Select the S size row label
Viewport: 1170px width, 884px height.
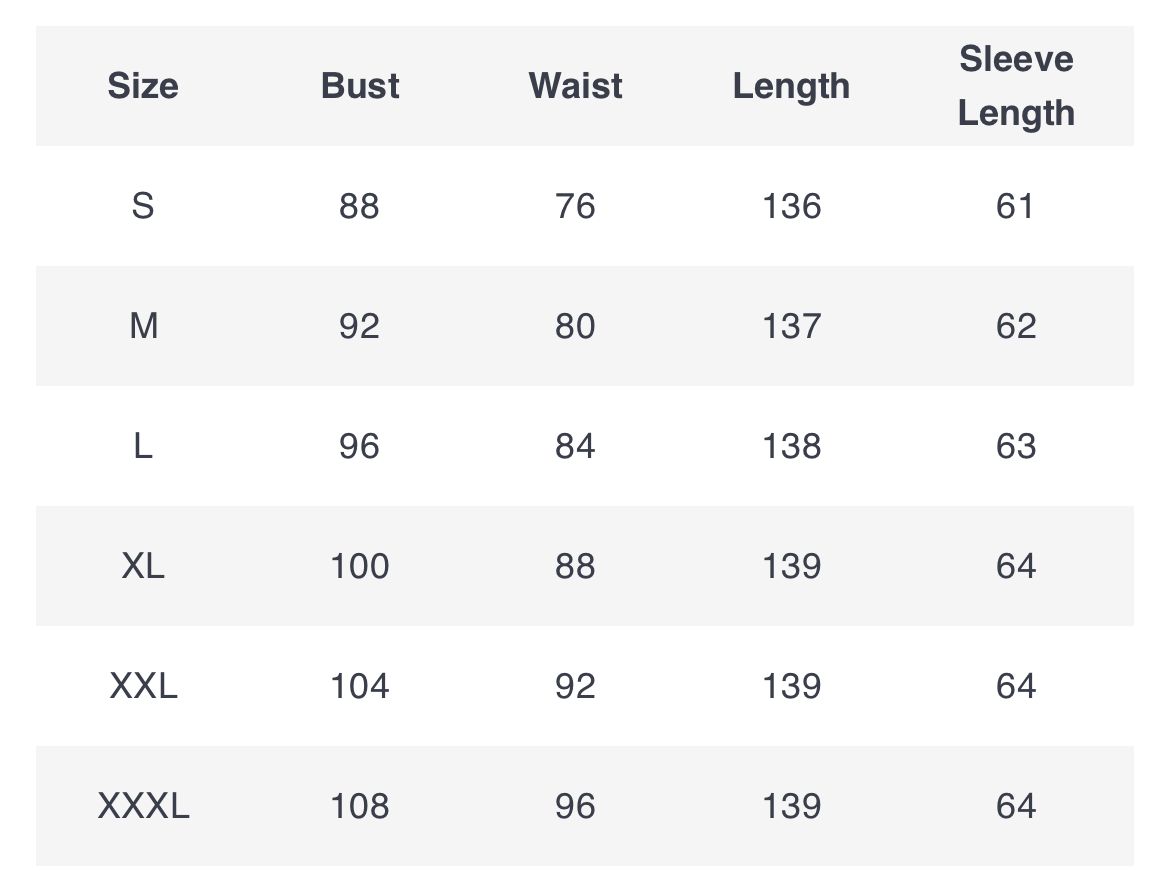pos(143,206)
